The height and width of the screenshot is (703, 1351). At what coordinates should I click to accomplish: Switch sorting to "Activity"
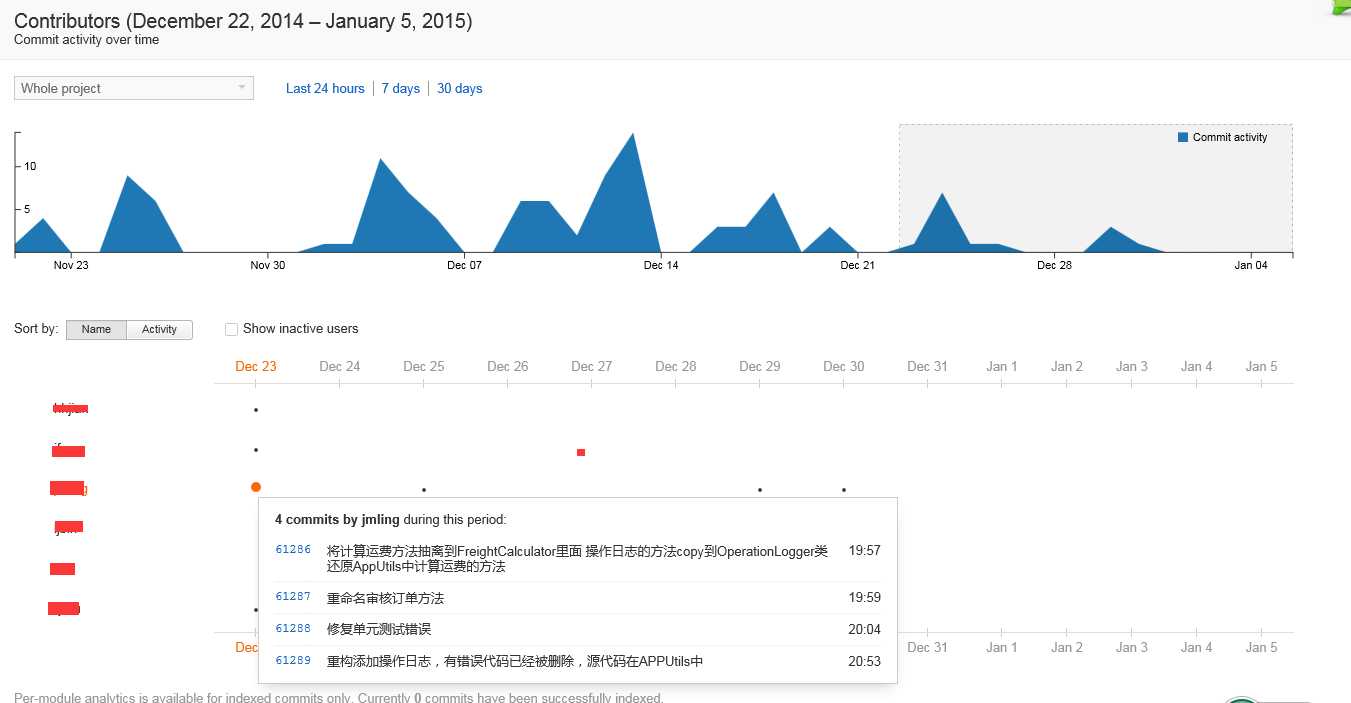click(x=159, y=329)
